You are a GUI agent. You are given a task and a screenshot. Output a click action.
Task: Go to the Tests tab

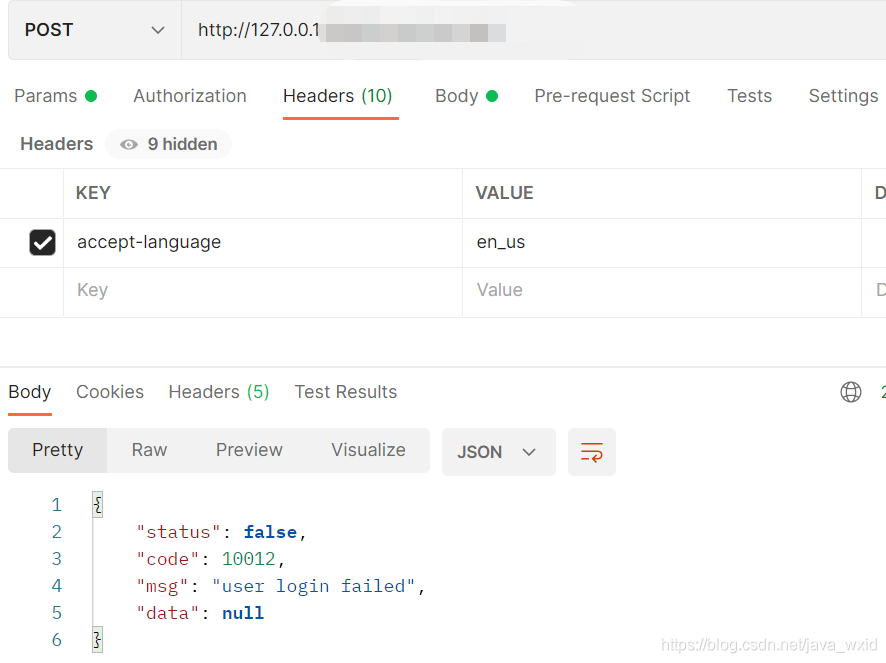(749, 96)
